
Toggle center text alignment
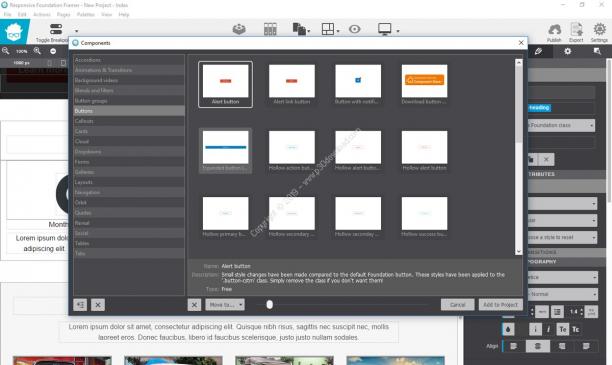[x=537, y=346]
